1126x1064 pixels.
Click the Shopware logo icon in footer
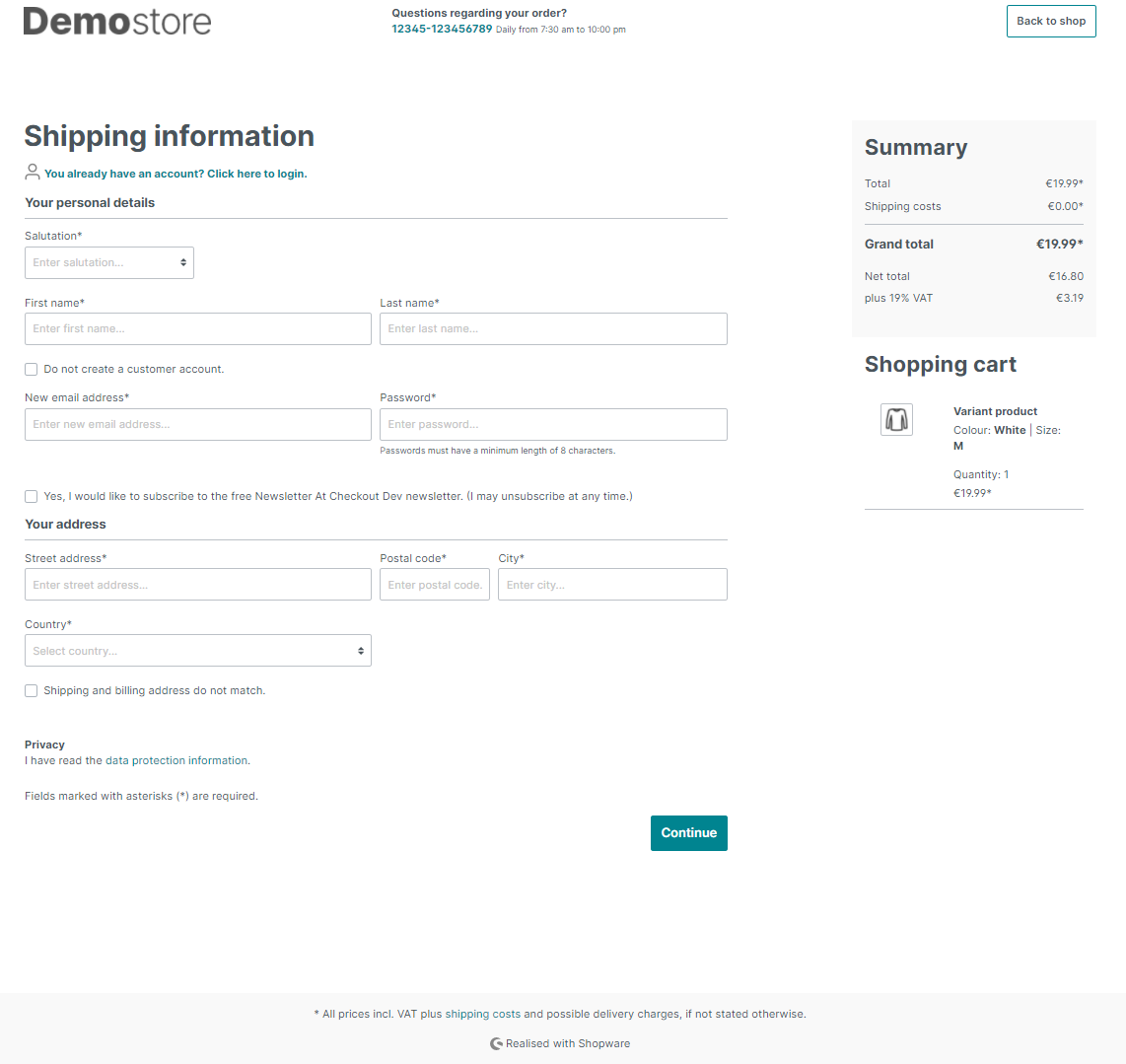click(496, 1044)
